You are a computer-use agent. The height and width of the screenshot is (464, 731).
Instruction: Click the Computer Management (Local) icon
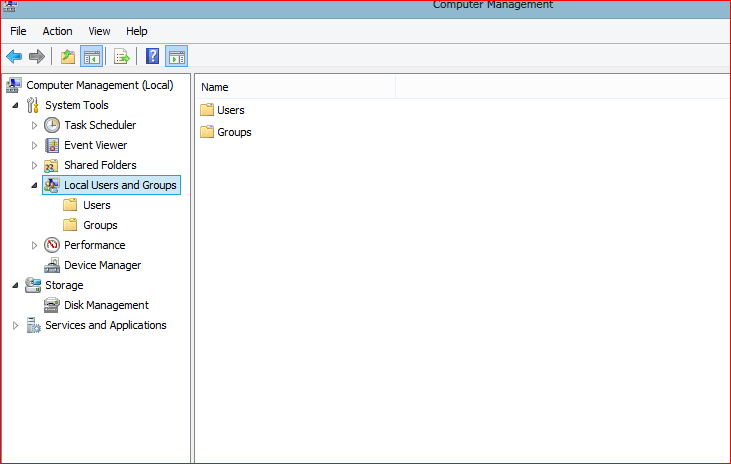tap(14, 85)
